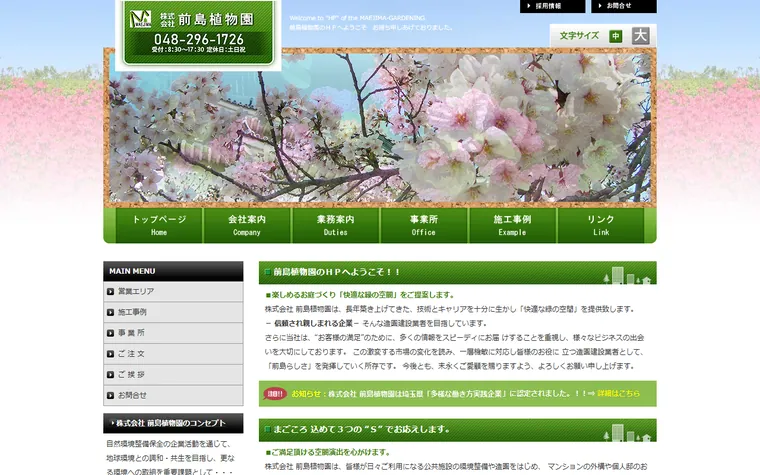
Task: Click the Welcome to HP tagline text
Action: [x=357, y=18]
